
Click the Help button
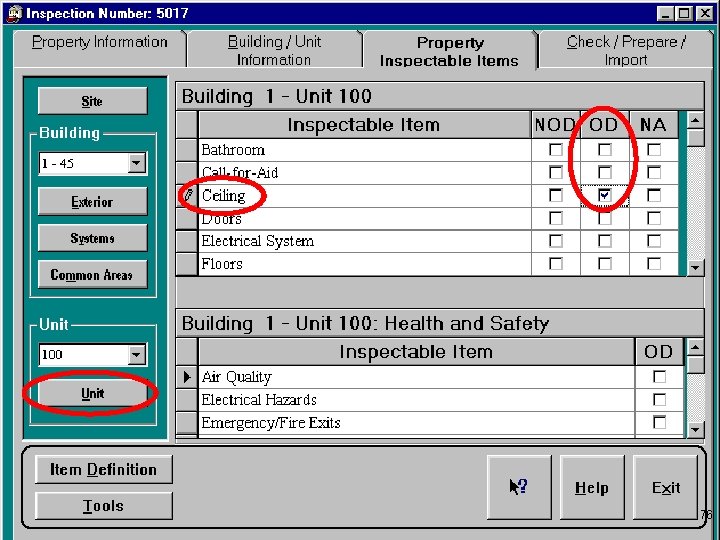592,487
